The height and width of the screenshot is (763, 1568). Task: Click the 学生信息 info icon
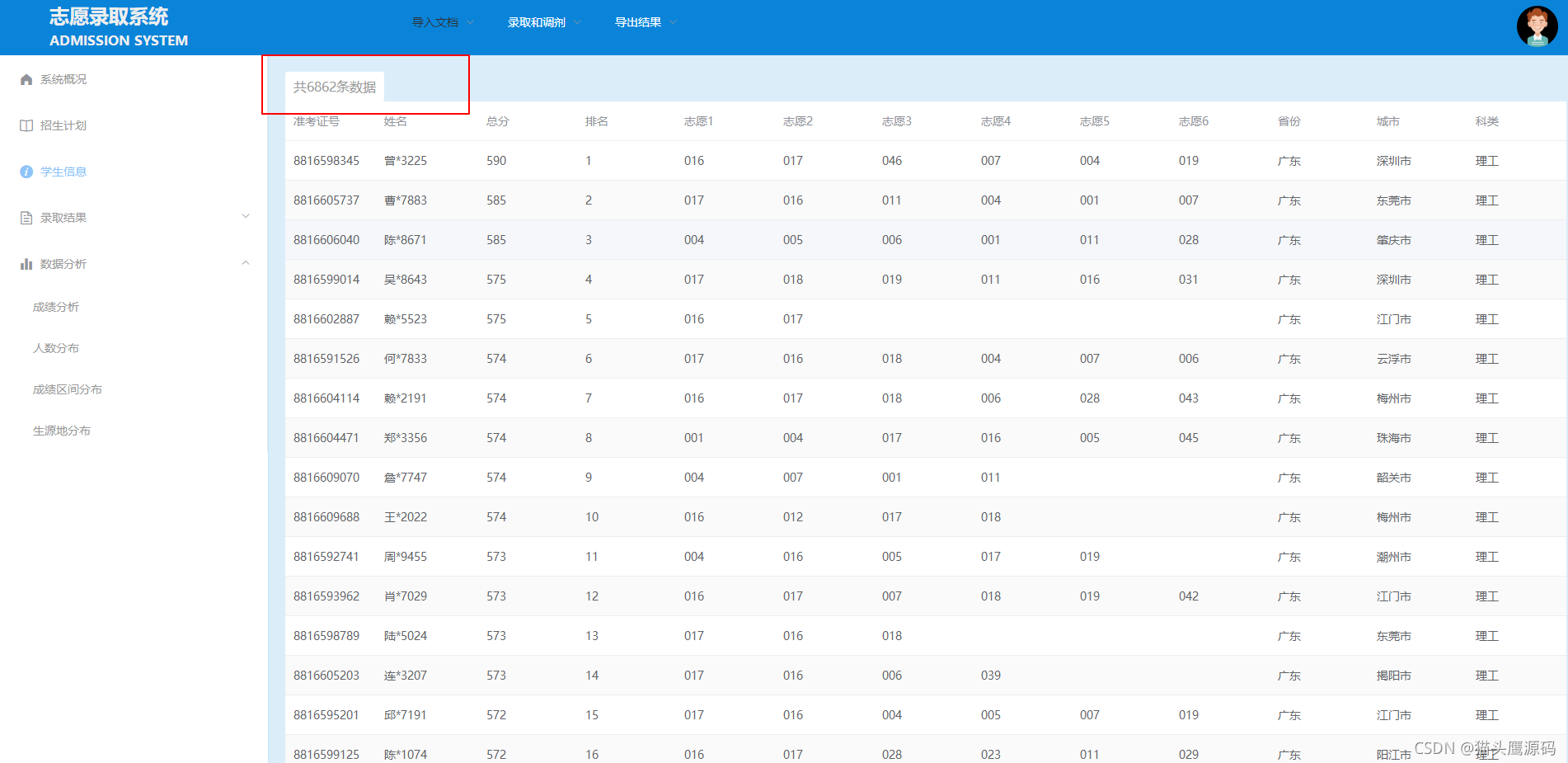26,172
